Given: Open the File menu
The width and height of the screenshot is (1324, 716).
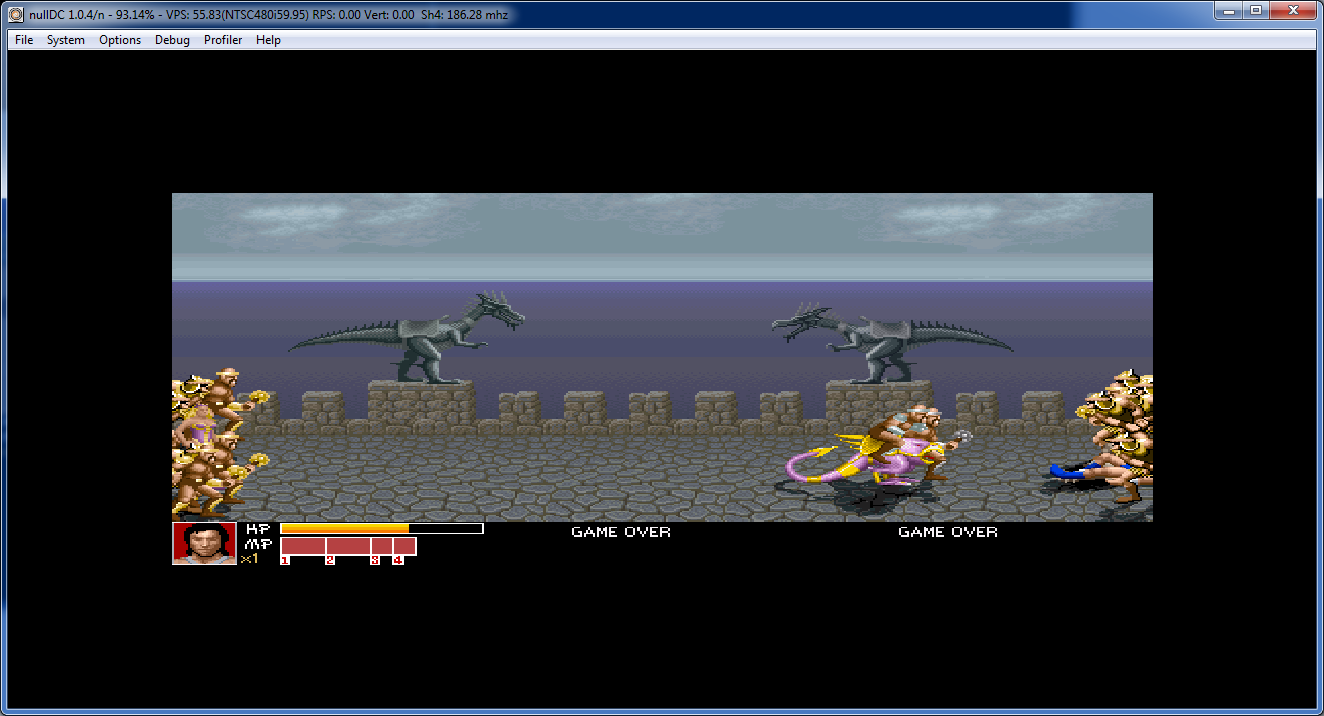Looking at the screenshot, I should [x=24, y=40].
